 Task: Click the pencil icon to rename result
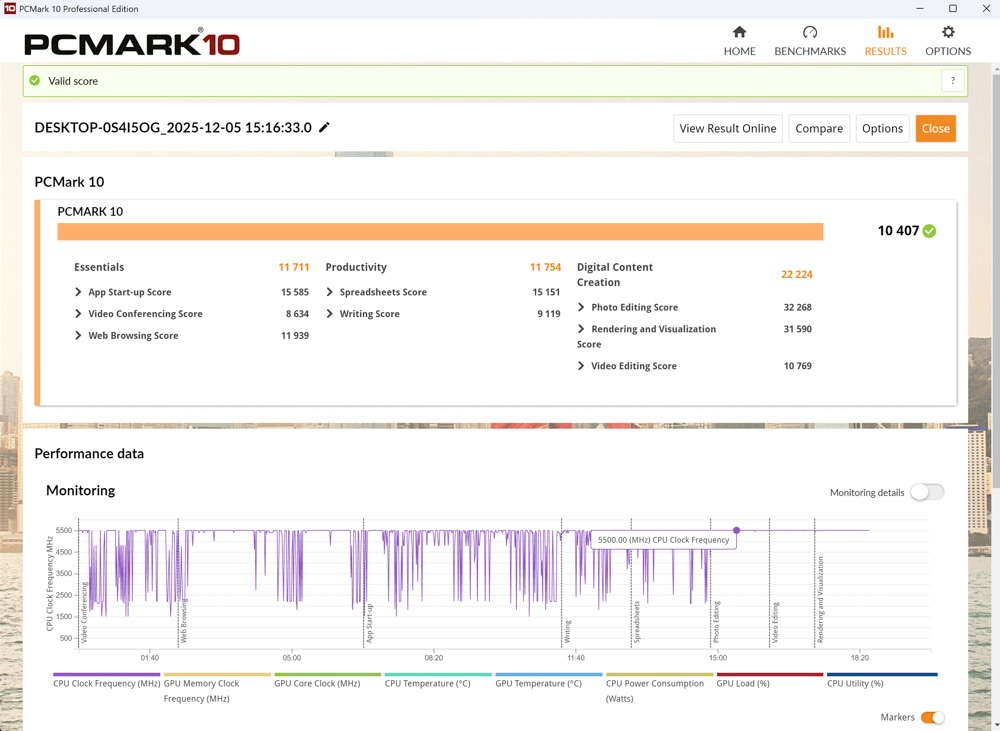tap(324, 128)
